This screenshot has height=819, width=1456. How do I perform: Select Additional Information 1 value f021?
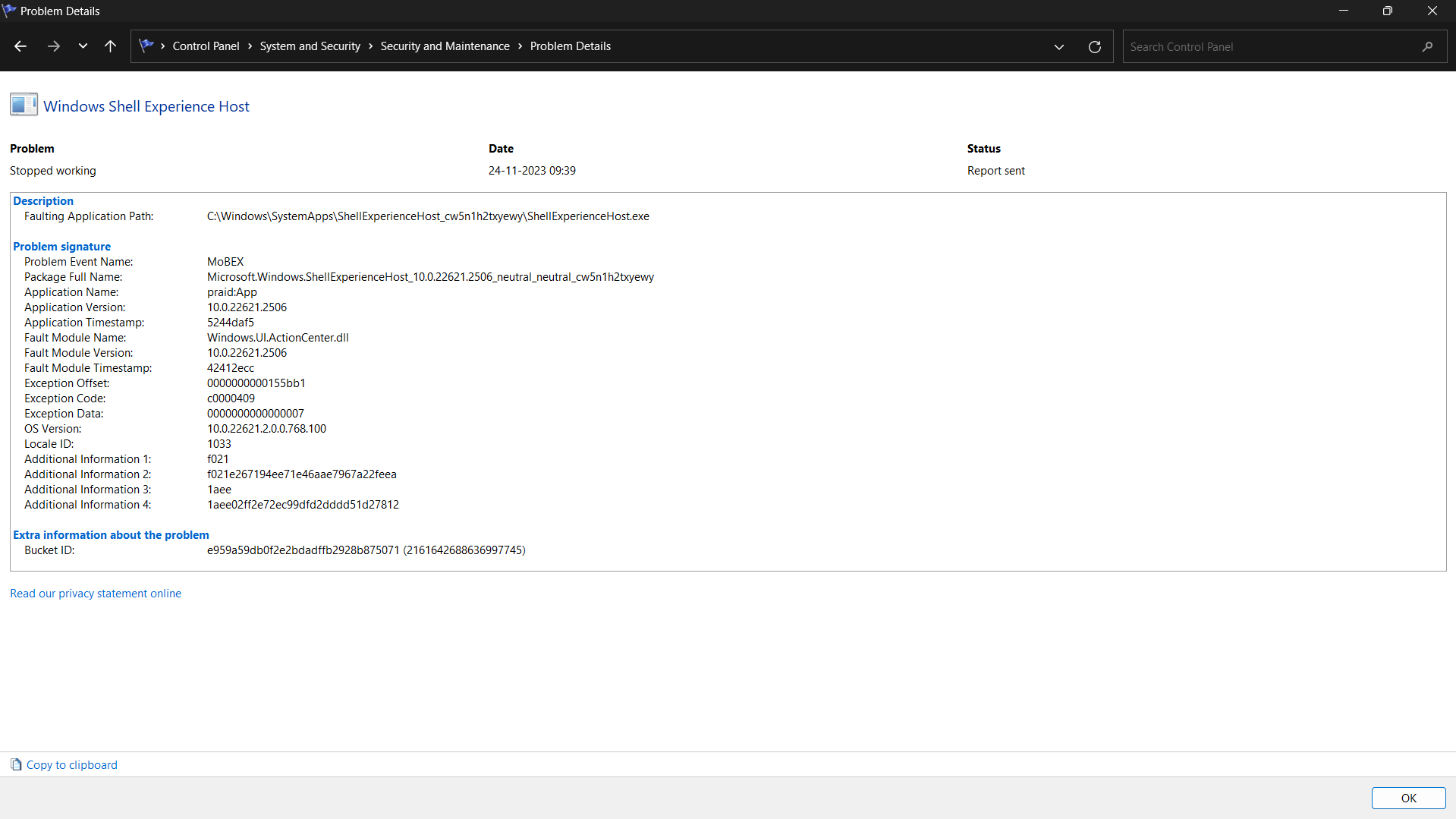pos(218,459)
